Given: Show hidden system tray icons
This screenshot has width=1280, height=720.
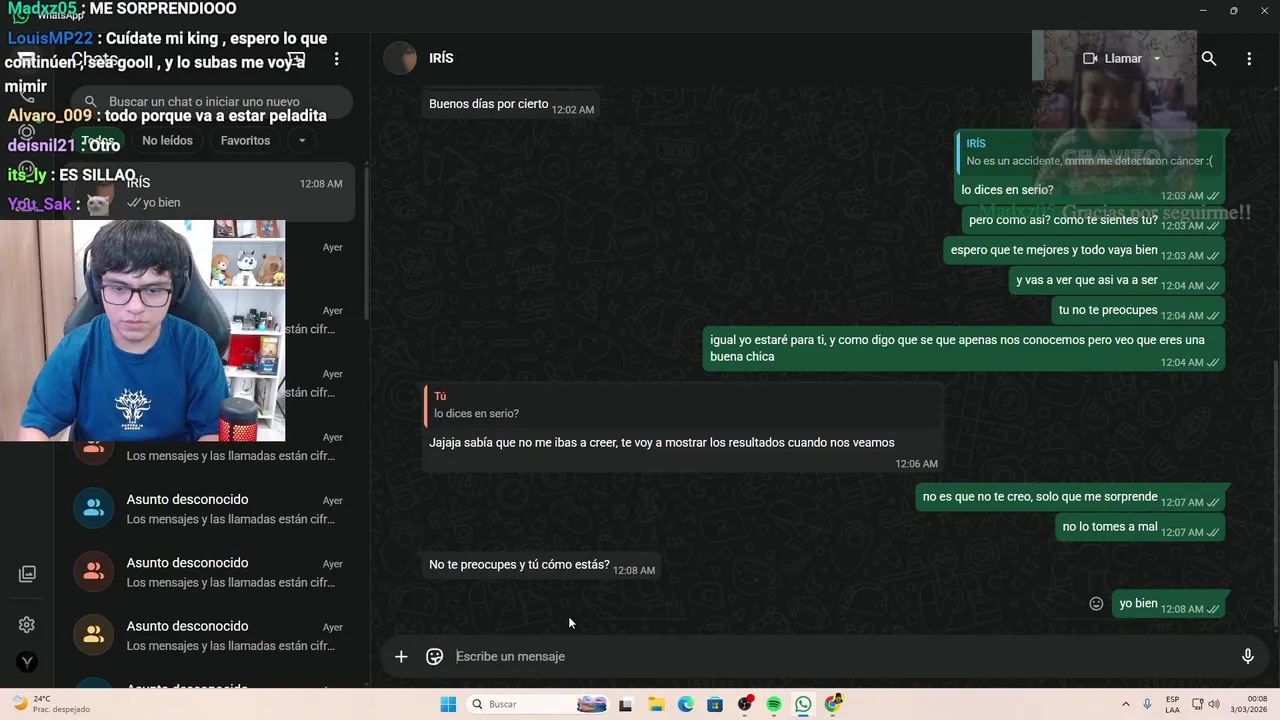Looking at the screenshot, I should 1125,705.
